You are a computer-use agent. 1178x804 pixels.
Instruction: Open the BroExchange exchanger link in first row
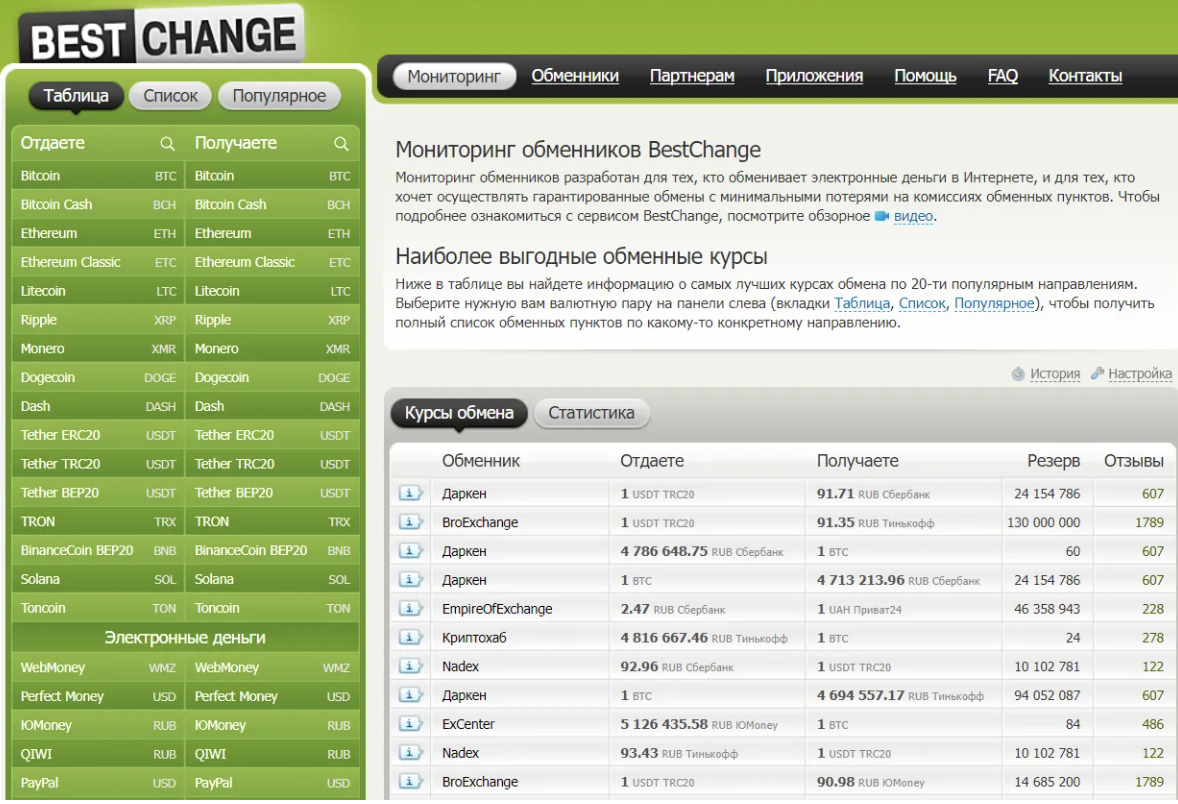pos(480,522)
